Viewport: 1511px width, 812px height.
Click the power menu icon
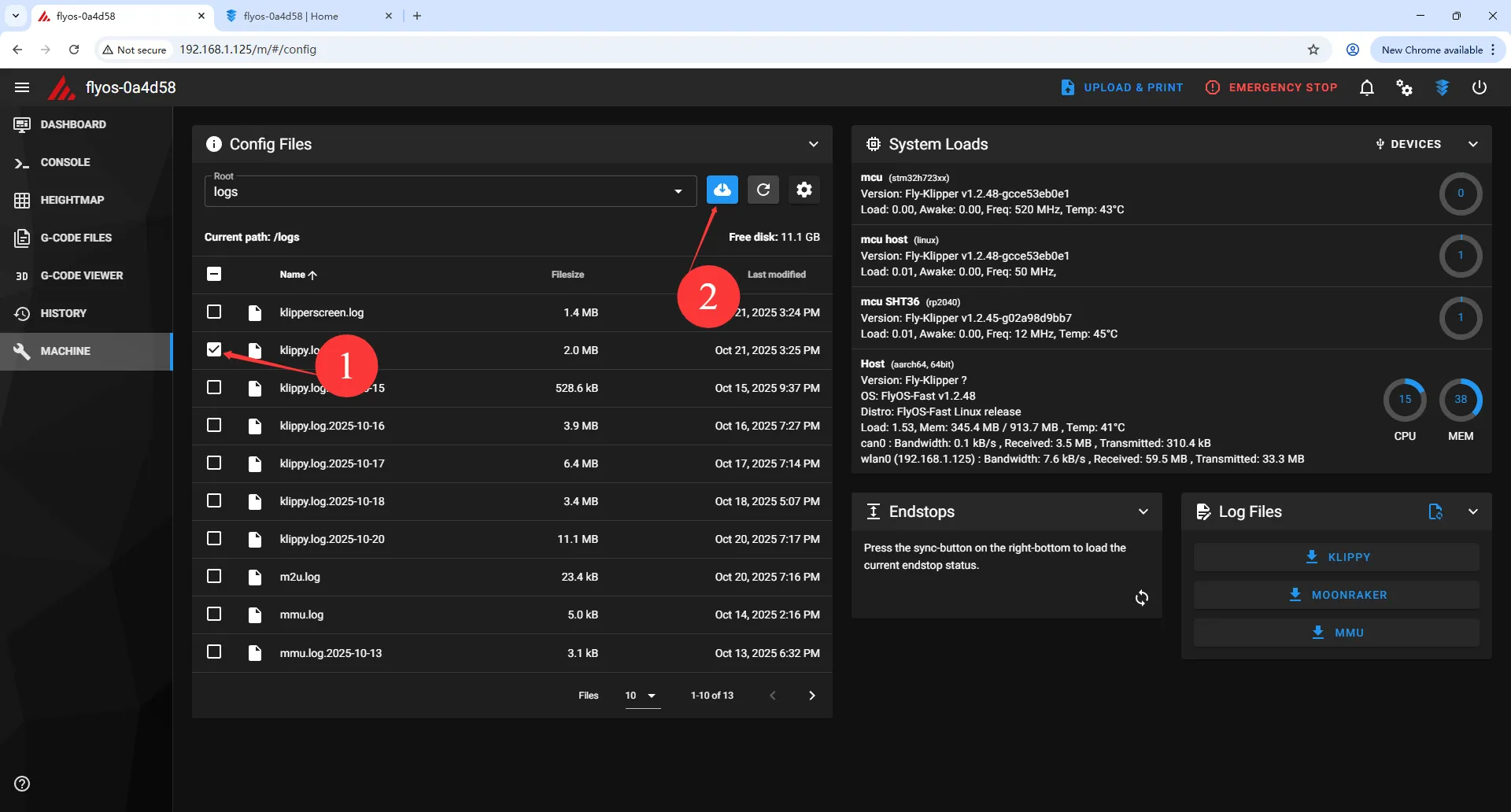click(1480, 87)
